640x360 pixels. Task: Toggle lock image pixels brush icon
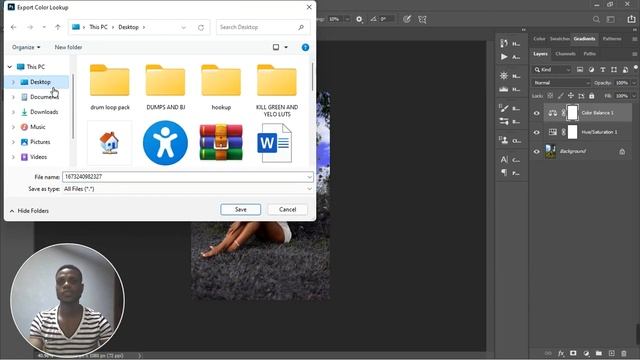pos(561,96)
